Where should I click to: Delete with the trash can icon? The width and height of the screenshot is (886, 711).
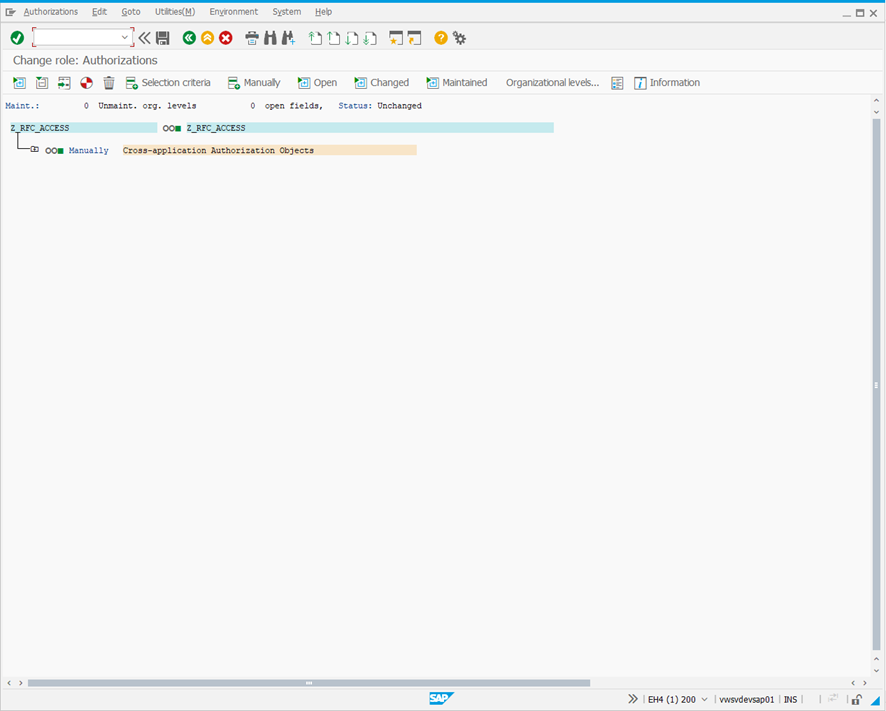(x=108, y=83)
